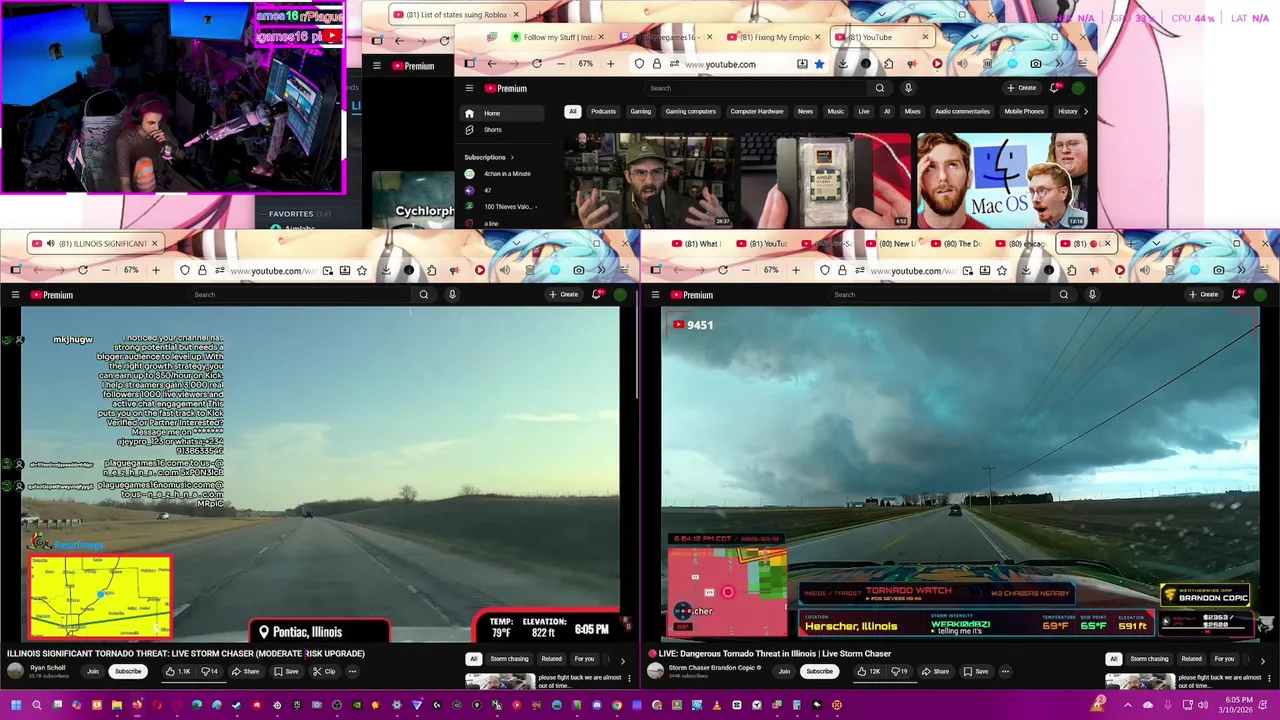The width and height of the screenshot is (1280, 720).
Task: Join the Ryan Scholl channel membership
Action: pos(93,671)
